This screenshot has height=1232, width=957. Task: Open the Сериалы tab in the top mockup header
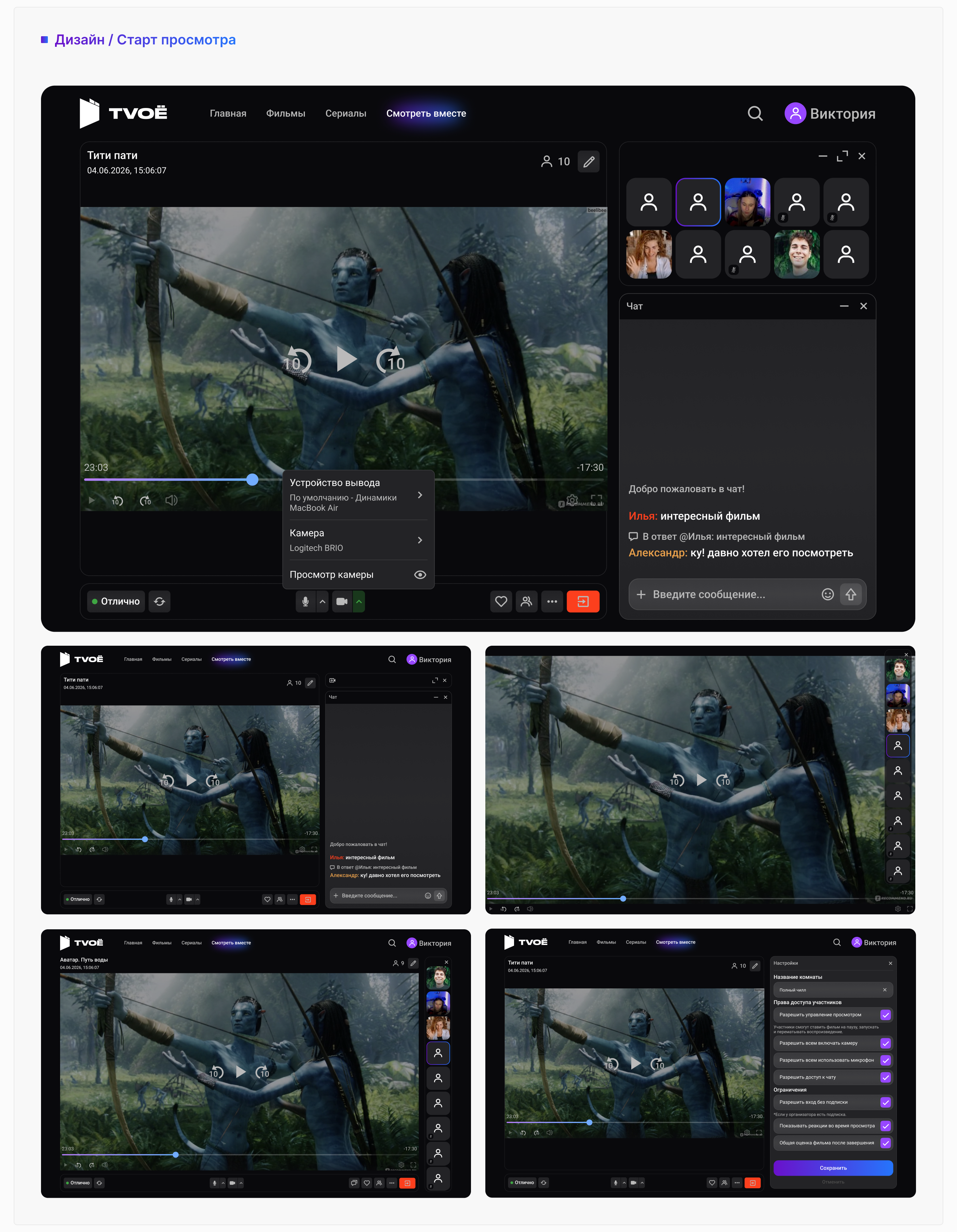click(346, 113)
